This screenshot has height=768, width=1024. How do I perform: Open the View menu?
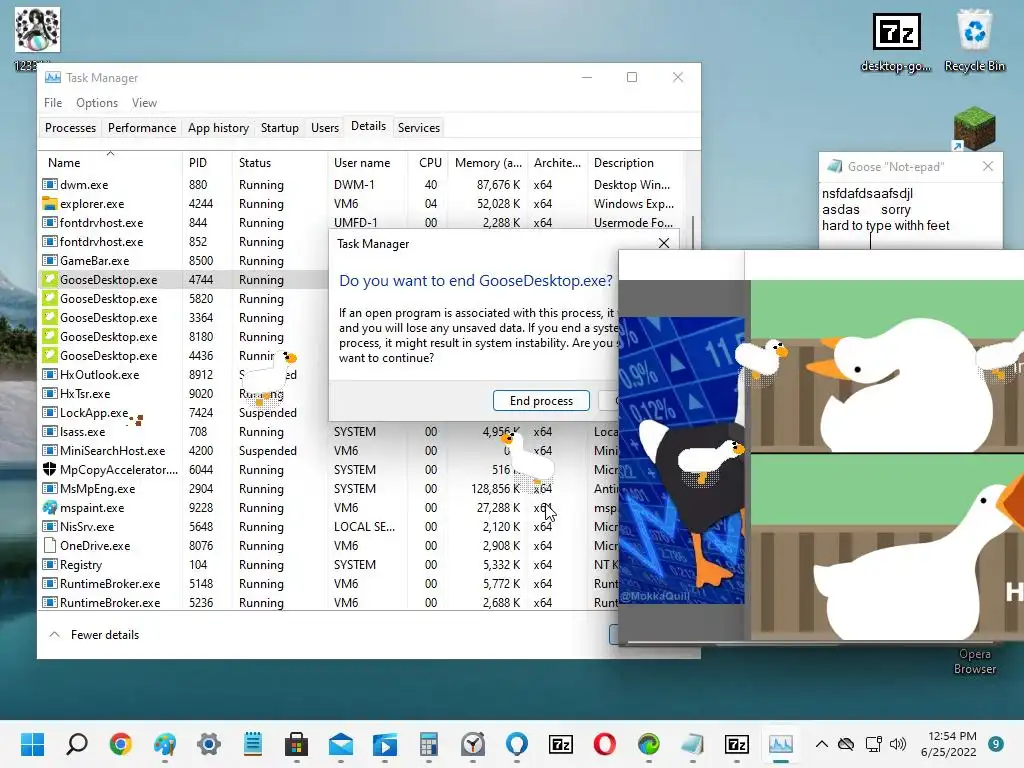144,103
